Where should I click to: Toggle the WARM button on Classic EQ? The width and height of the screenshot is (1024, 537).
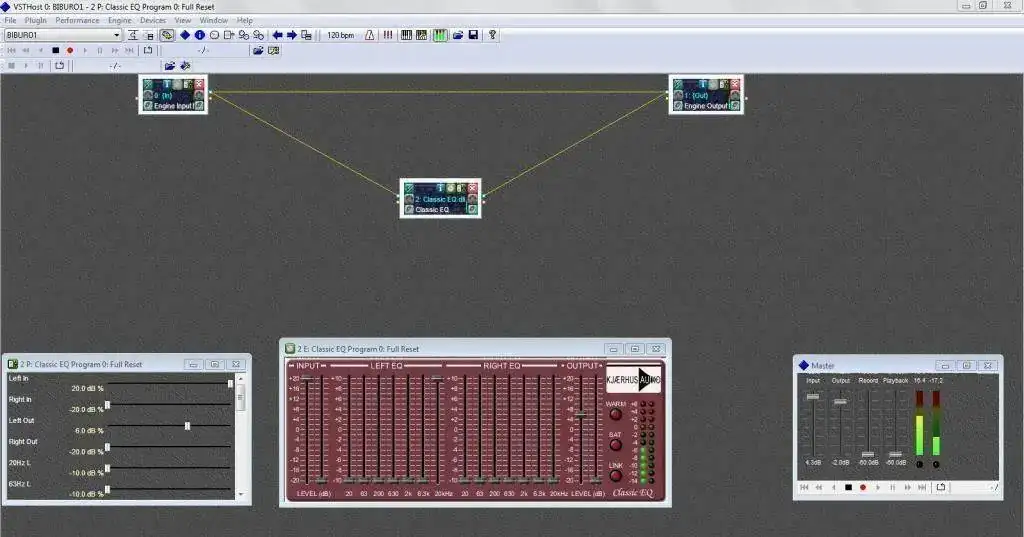(x=615, y=414)
